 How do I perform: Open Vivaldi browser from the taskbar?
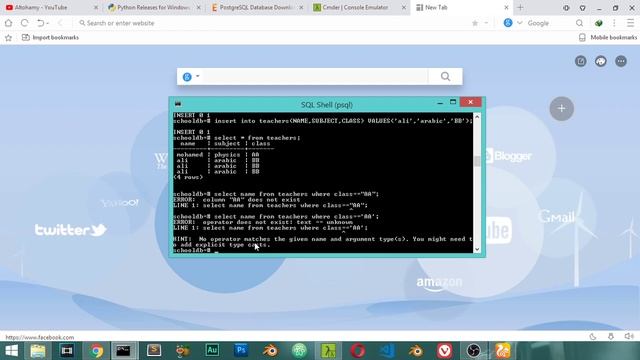click(444, 351)
